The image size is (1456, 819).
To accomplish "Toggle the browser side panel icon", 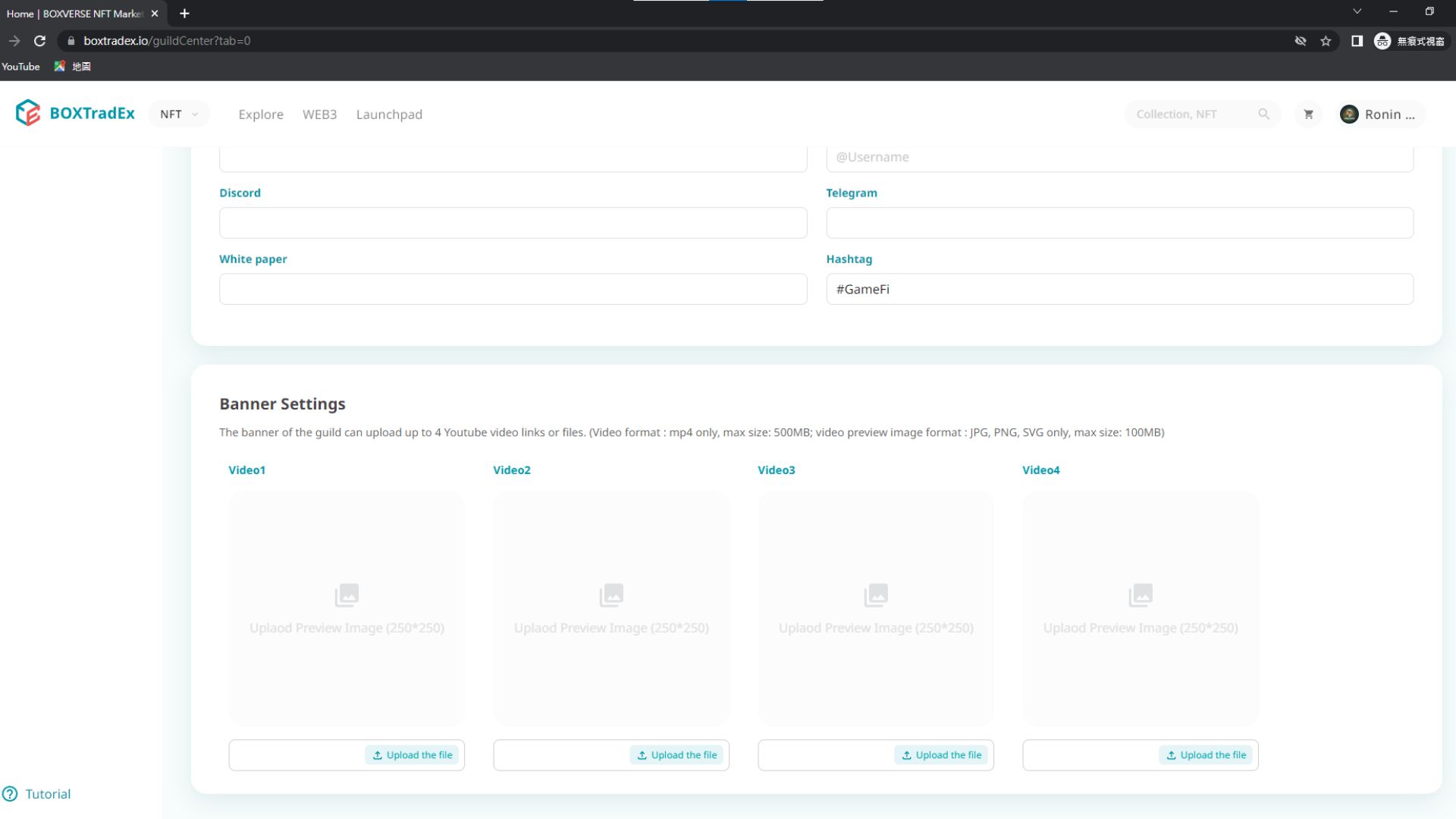I will click(x=1357, y=41).
